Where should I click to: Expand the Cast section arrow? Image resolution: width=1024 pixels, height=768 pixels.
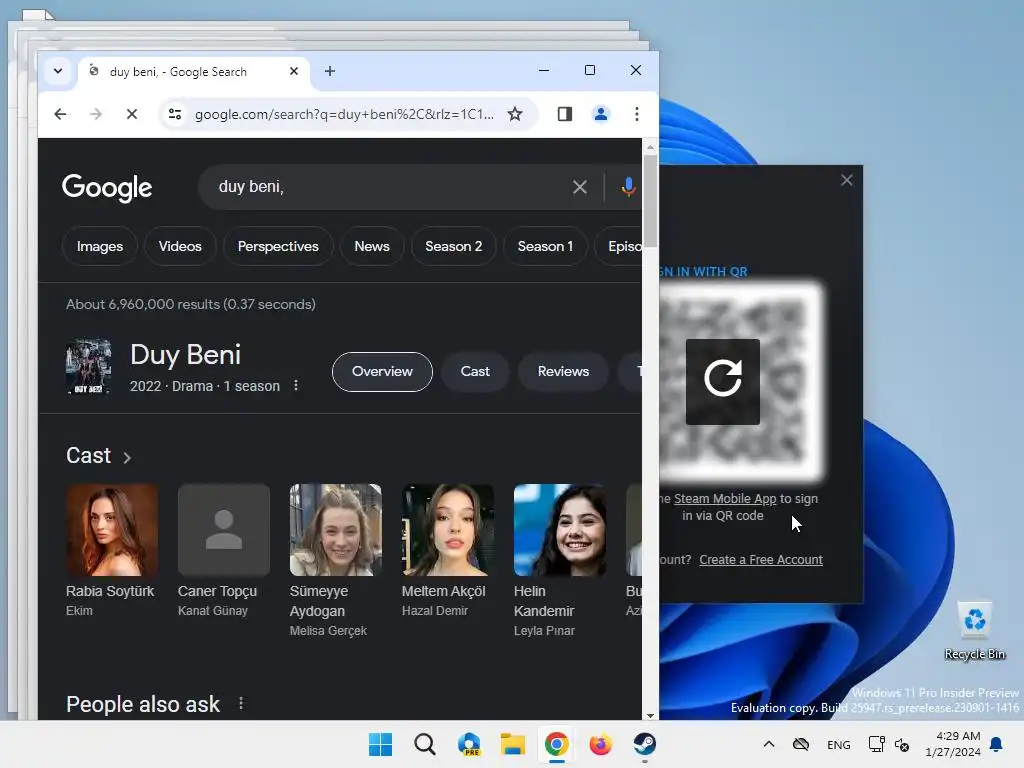127,458
